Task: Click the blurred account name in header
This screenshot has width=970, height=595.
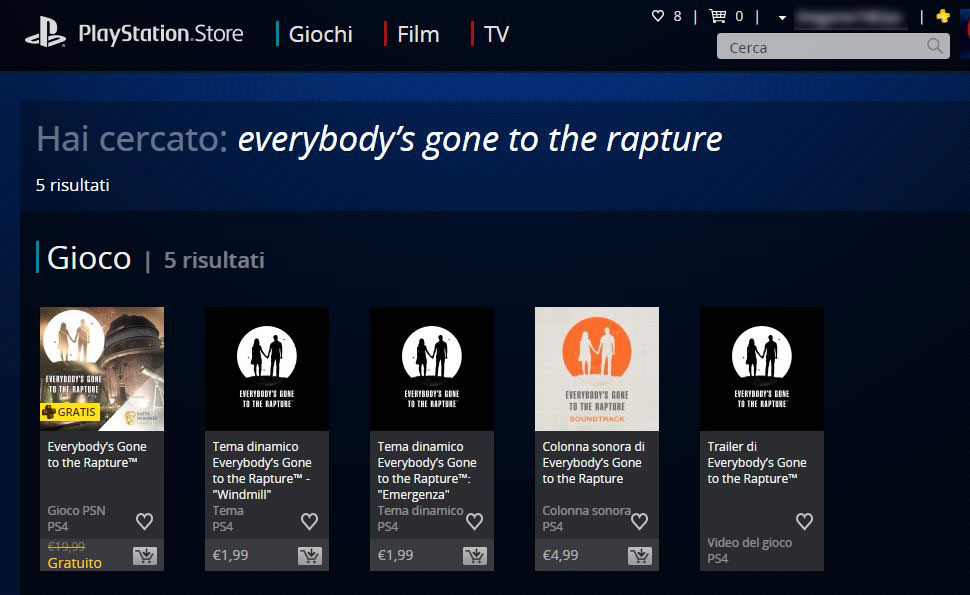Action: point(851,18)
